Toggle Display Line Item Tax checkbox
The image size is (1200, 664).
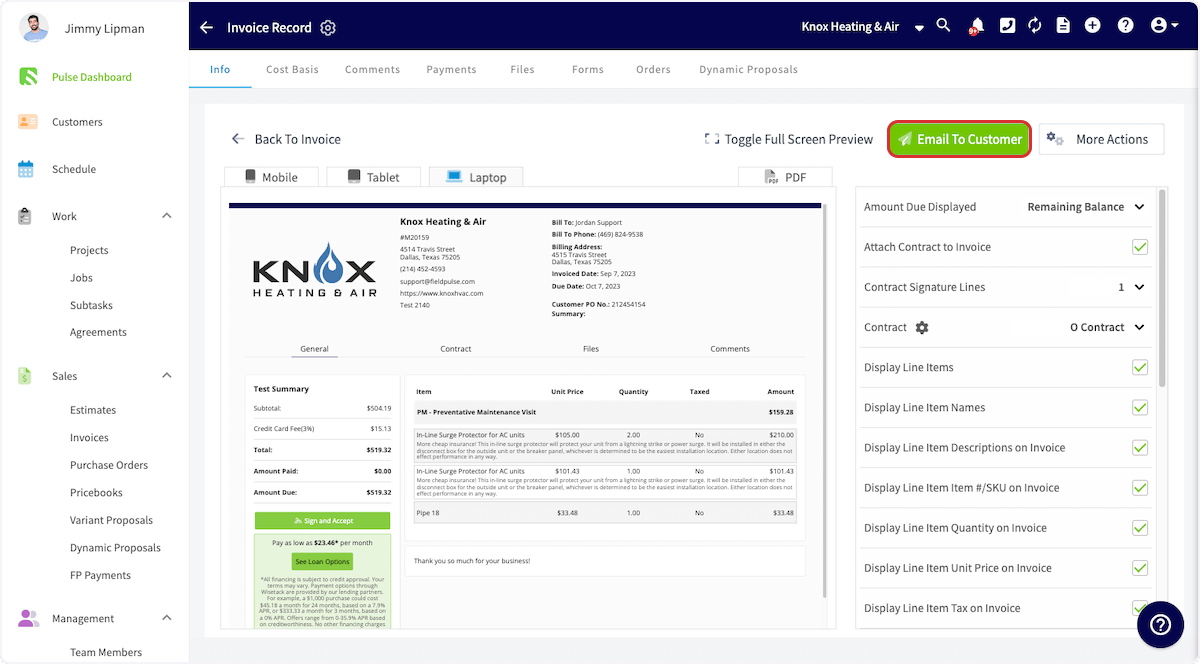point(1140,607)
